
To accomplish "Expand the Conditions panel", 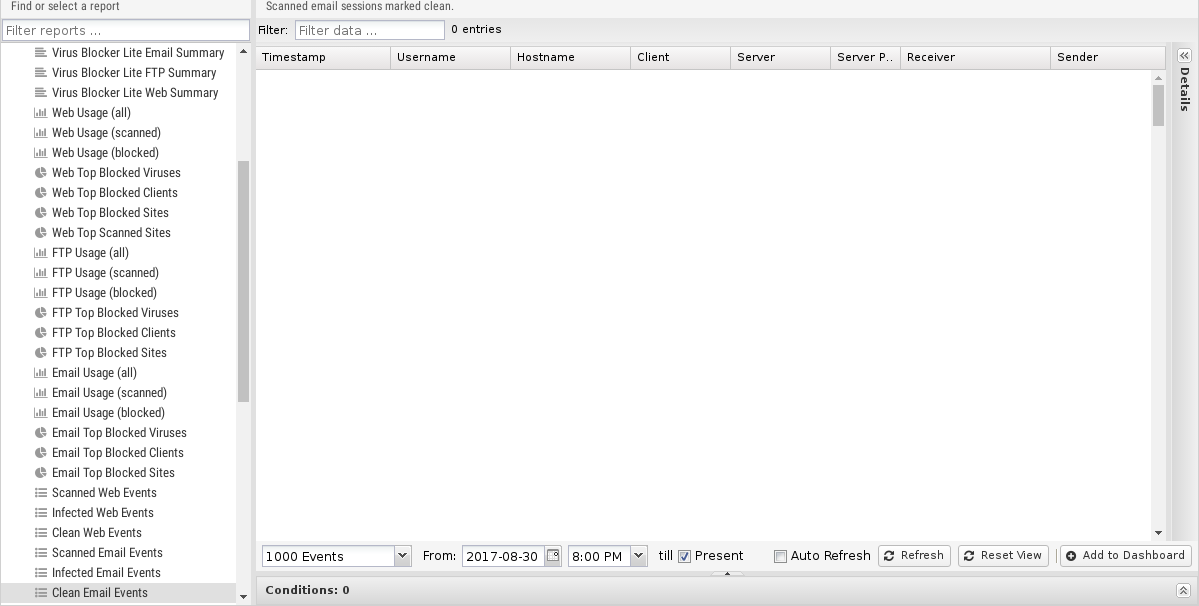I will tap(1183, 591).
